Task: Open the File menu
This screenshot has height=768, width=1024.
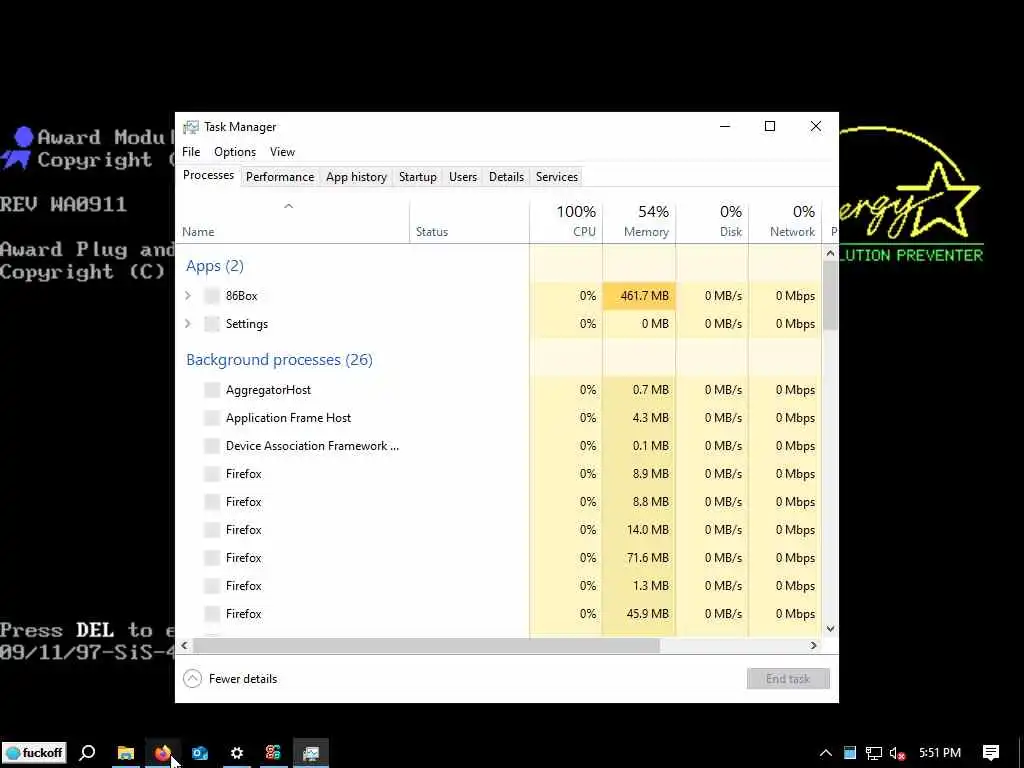Action: click(191, 152)
